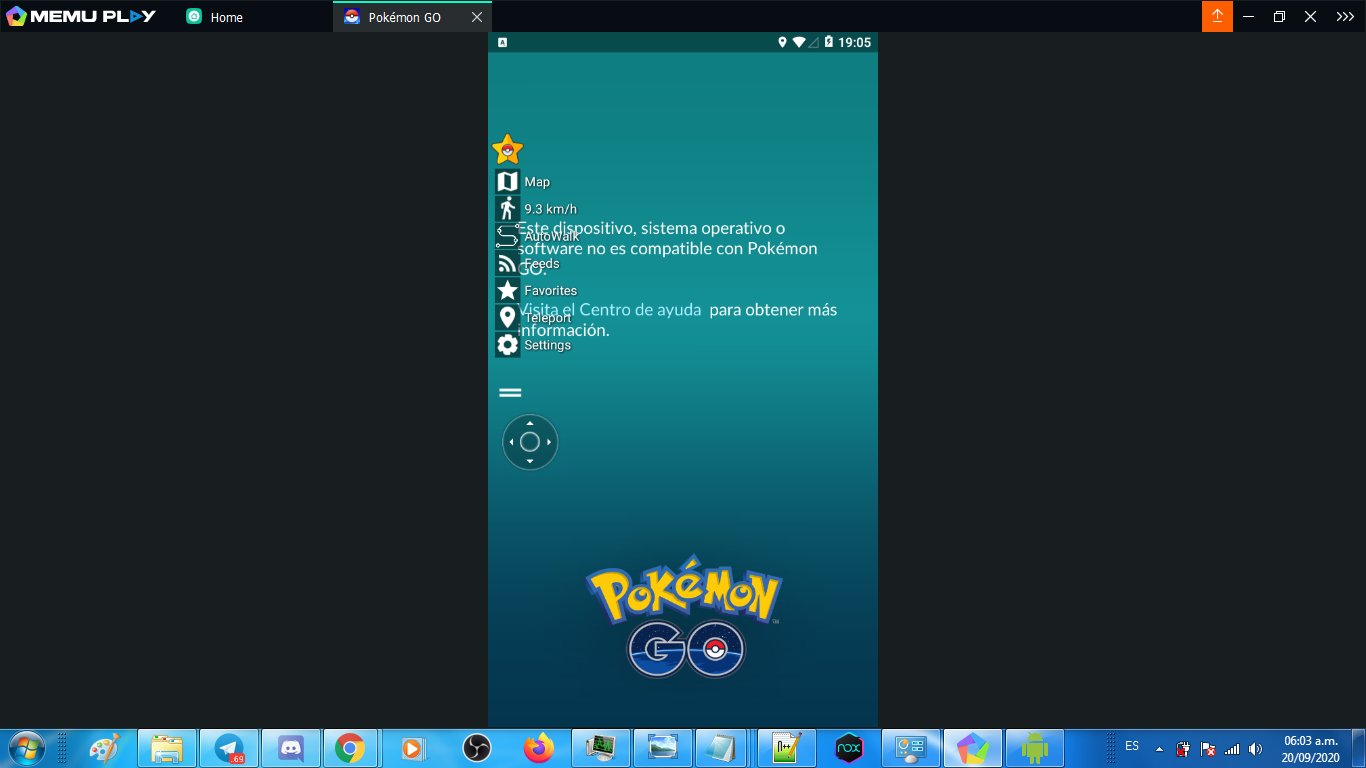Tap the Android Wi-Fi status icon
Viewport: 1366px width, 768px height.
coord(798,42)
